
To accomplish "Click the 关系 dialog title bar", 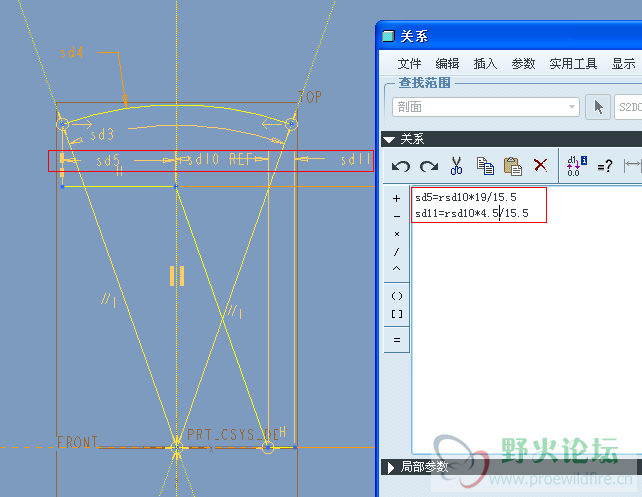I will point(509,36).
